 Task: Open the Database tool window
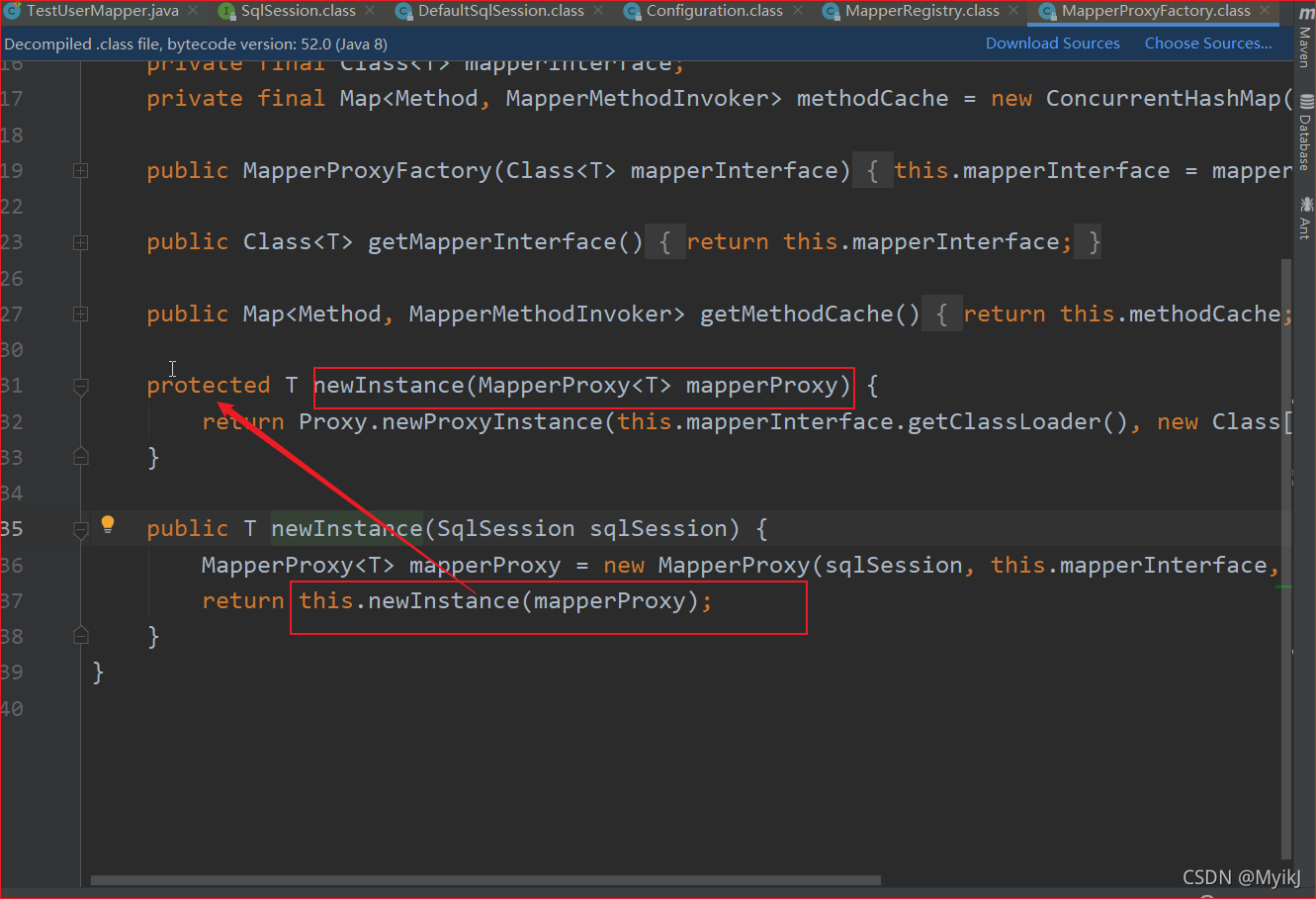(1306, 133)
